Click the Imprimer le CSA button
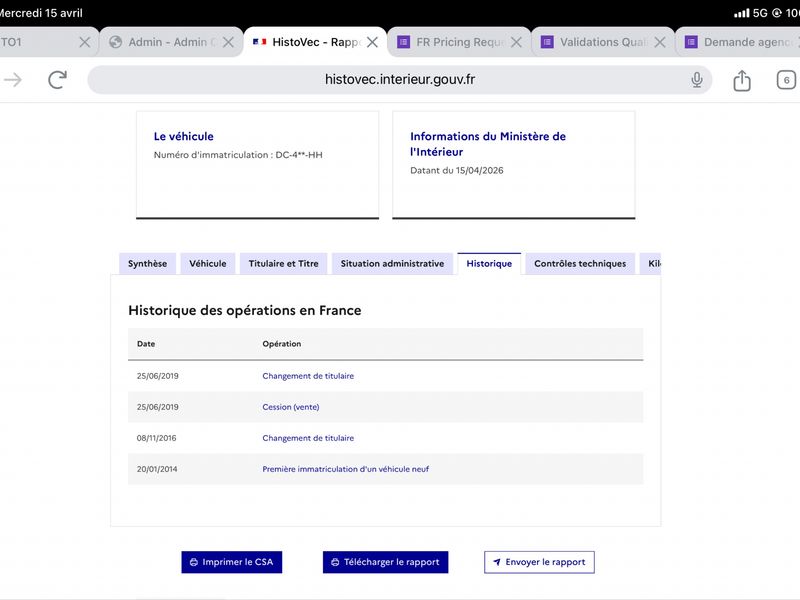The height and width of the screenshot is (600, 800). 232,562
